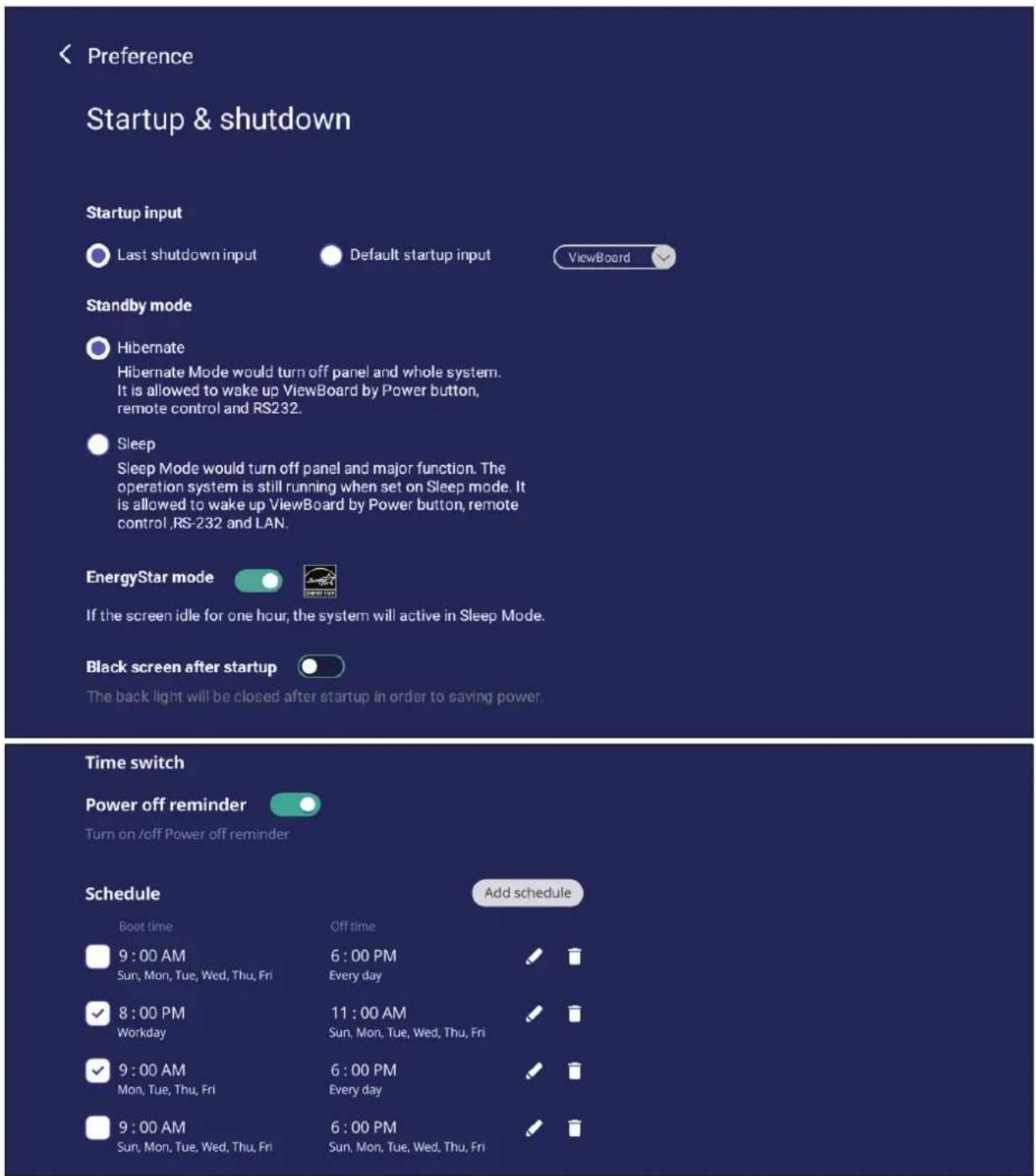
Task: Uncheck the 8:00 PM Workday schedule
Action: pyautogui.click(x=97, y=1014)
